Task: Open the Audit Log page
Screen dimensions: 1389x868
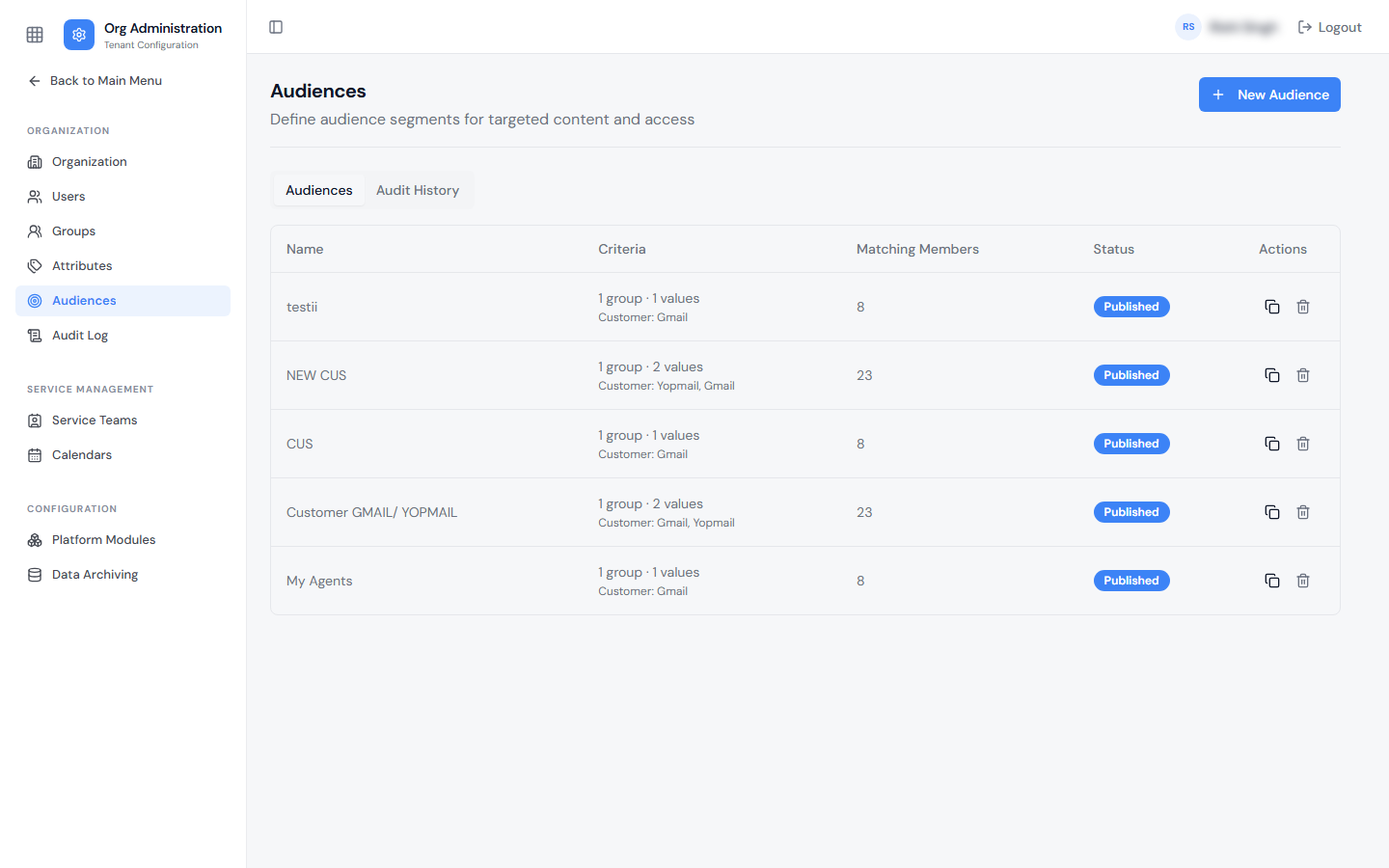Action: [123, 336]
